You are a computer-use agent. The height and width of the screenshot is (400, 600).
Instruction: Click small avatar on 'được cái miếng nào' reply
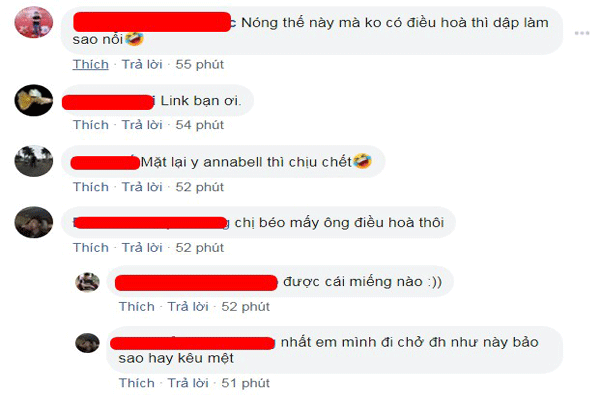pos(87,282)
